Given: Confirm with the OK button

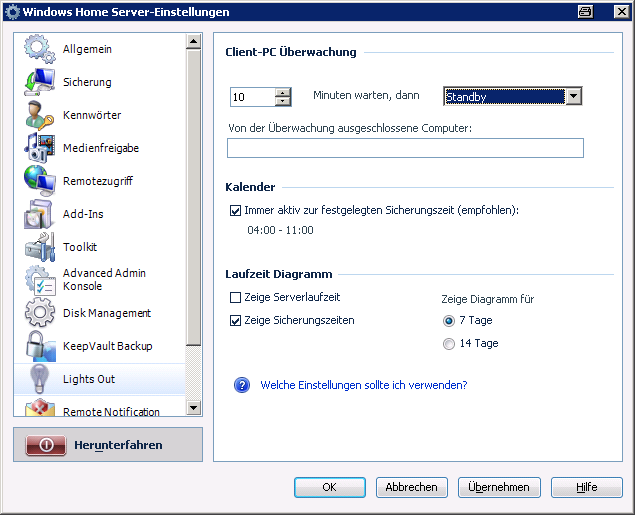Looking at the screenshot, I should [330, 487].
